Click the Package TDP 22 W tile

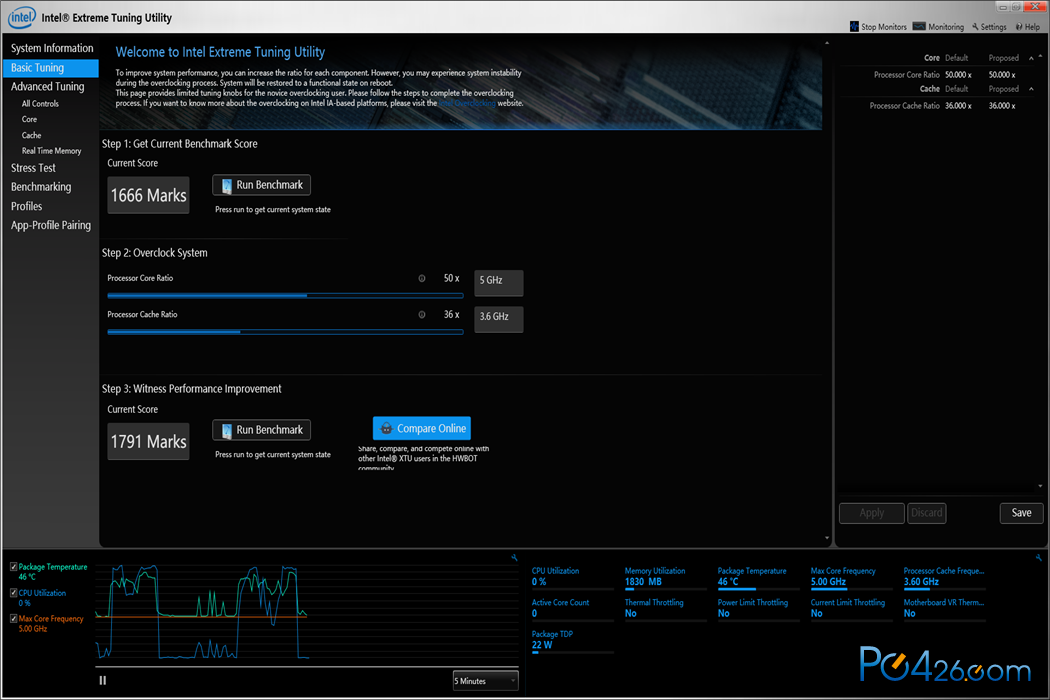tap(573, 640)
